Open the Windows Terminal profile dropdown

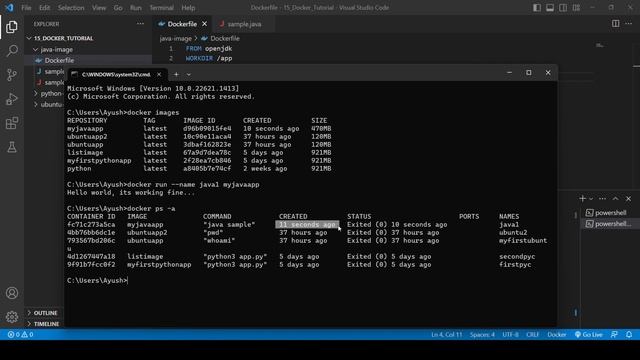tap(189, 74)
